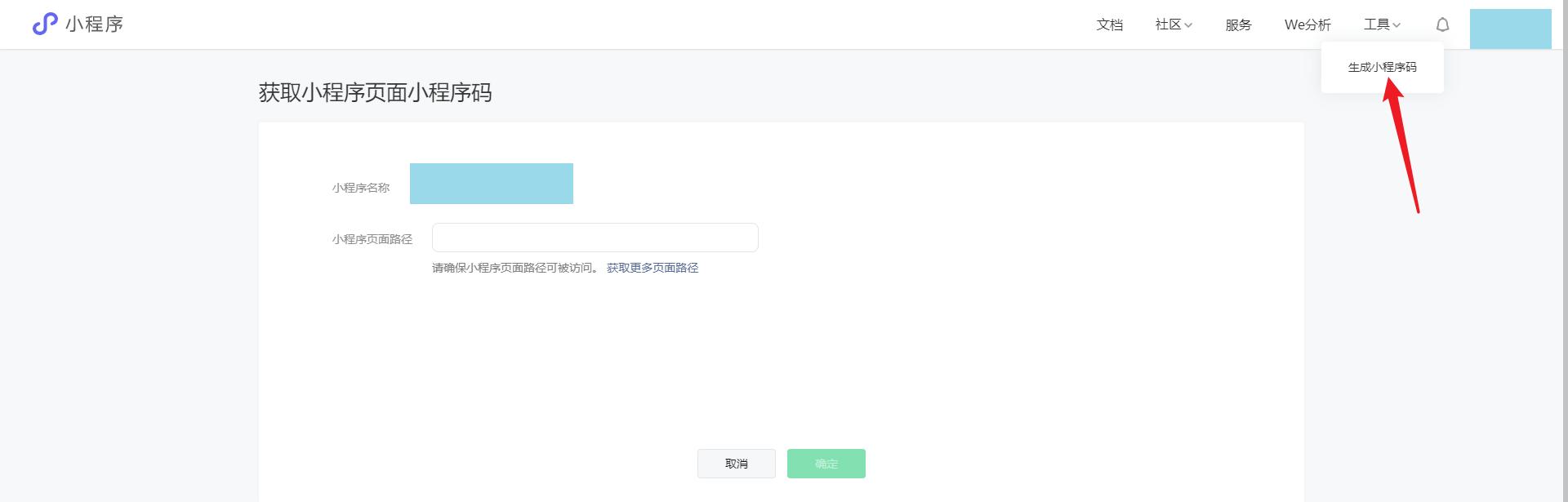The height and width of the screenshot is (502, 1568).
Task: Click the 小程序名称 field label
Action: pos(360,188)
